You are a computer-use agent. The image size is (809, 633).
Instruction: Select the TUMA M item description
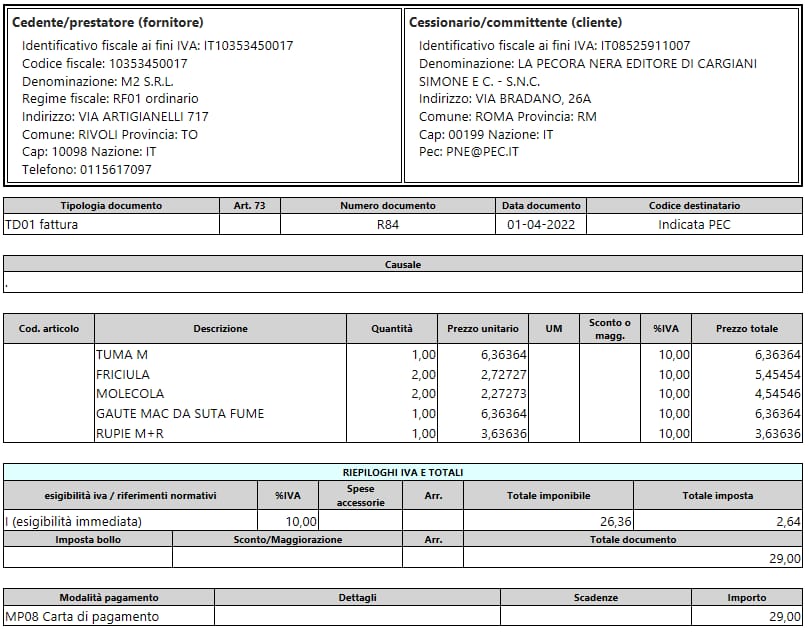coord(122,355)
